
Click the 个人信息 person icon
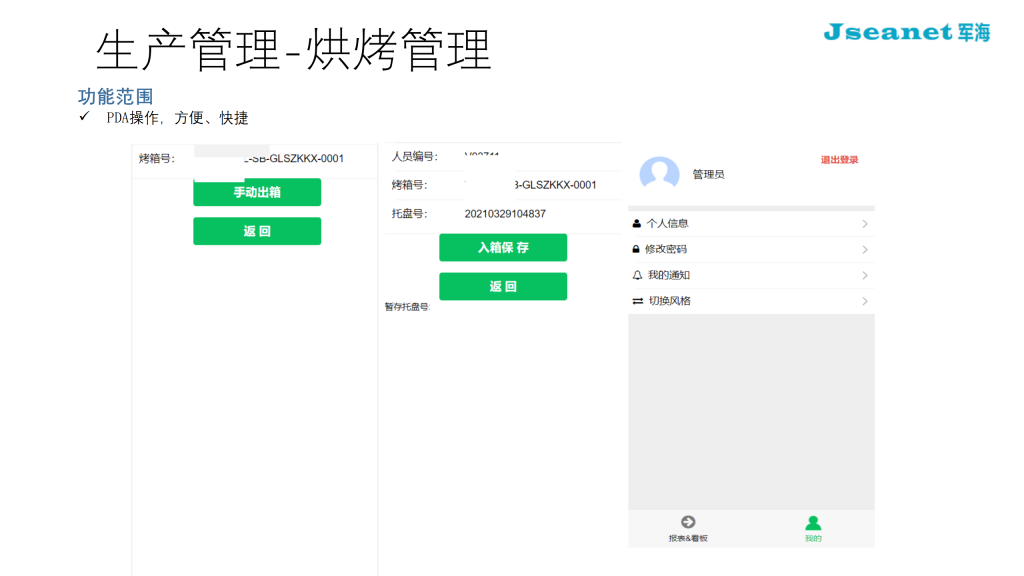coord(637,223)
